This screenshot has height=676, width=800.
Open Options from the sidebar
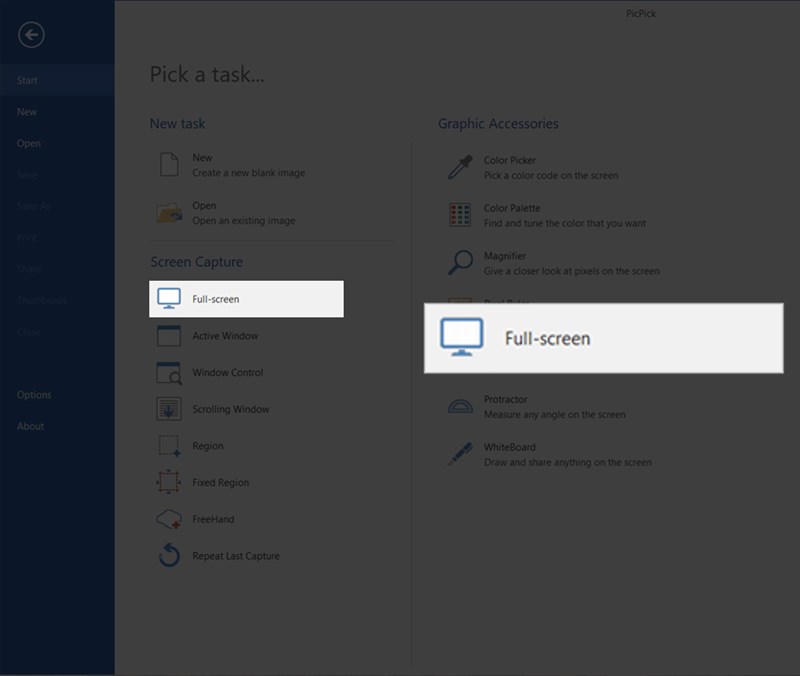coord(34,395)
